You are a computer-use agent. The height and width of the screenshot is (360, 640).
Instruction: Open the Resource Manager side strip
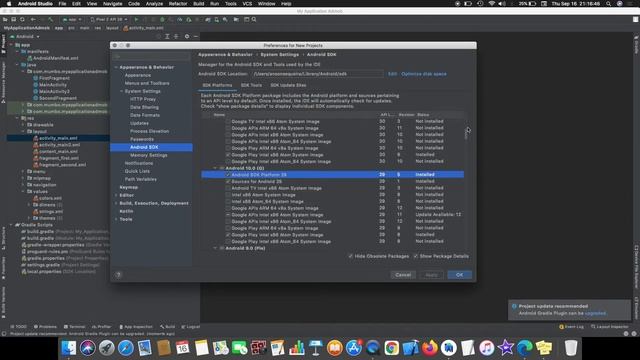coord(3,82)
